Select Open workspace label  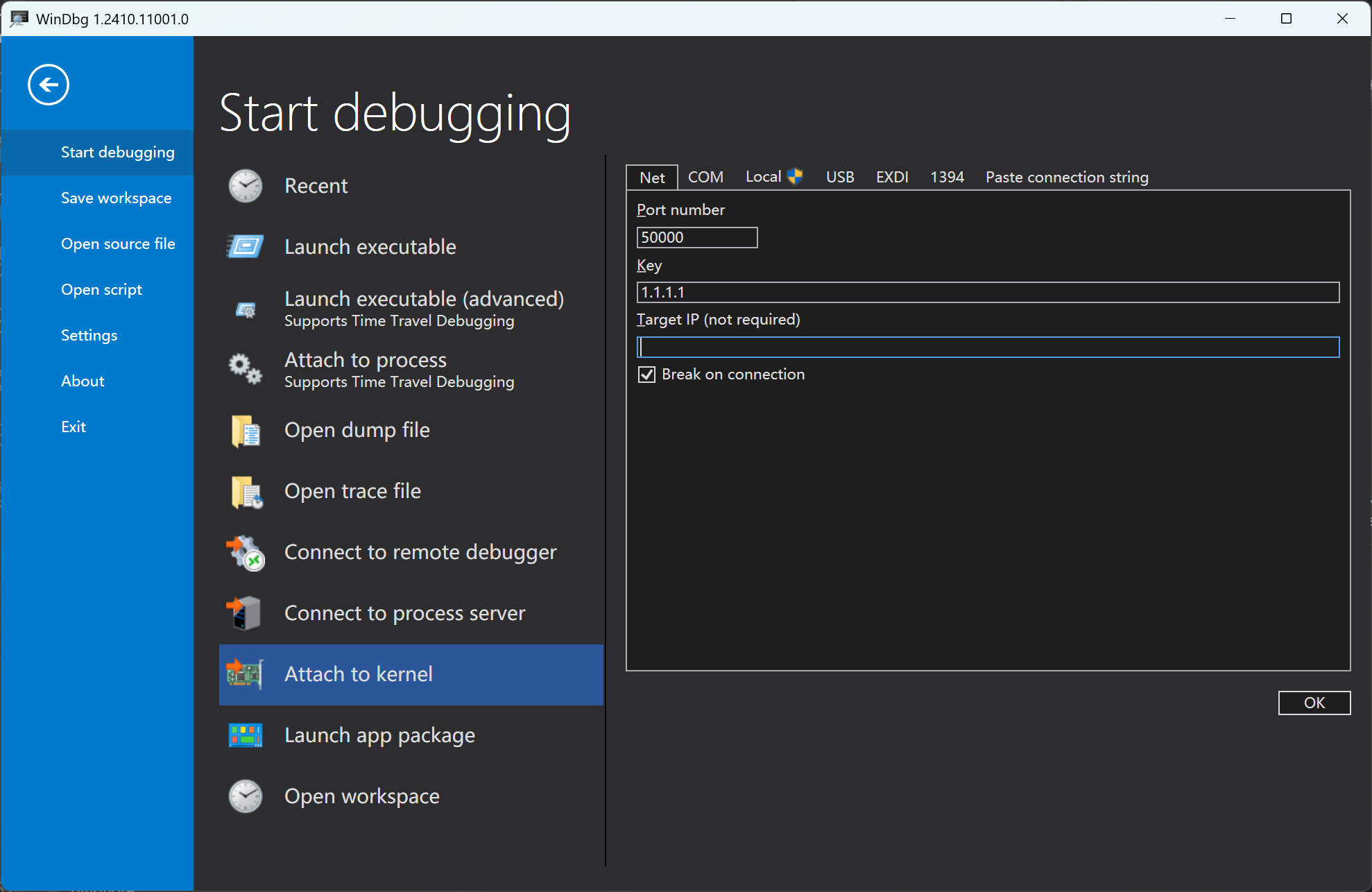tap(362, 796)
